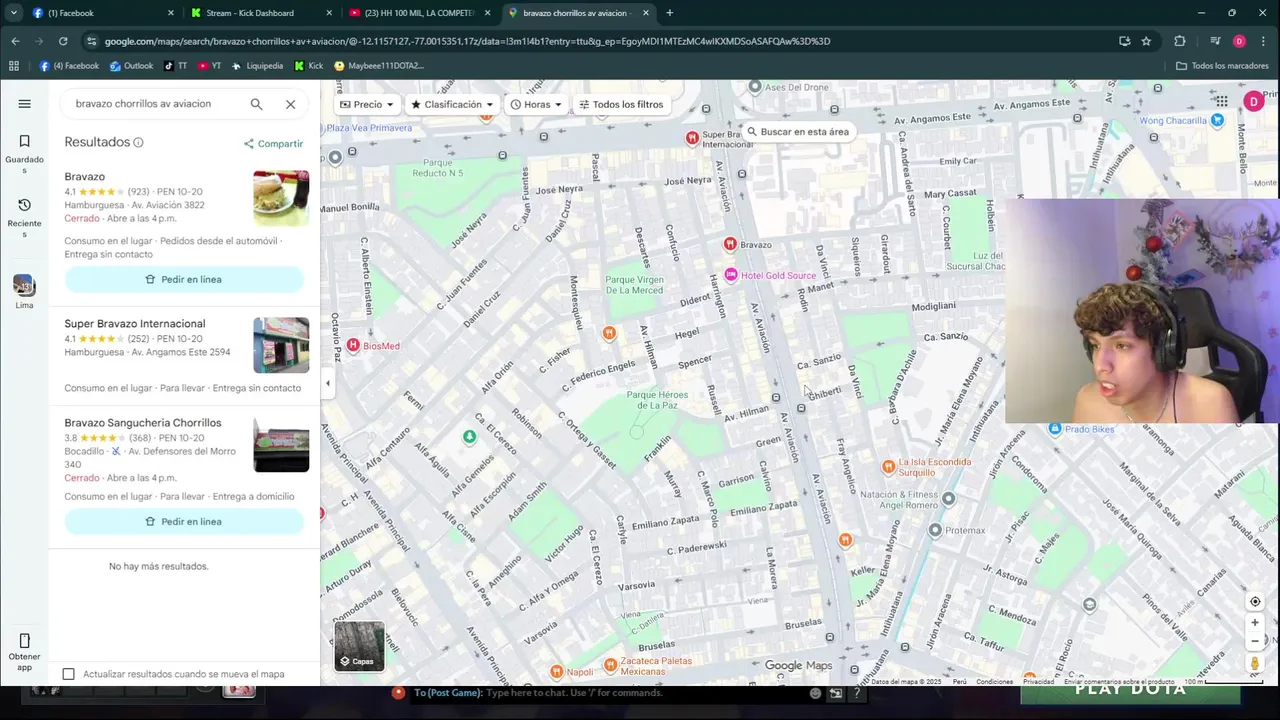The height and width of the screenshot is (720, 1280).
Task: Open a new browser tab
Action: 670,13
